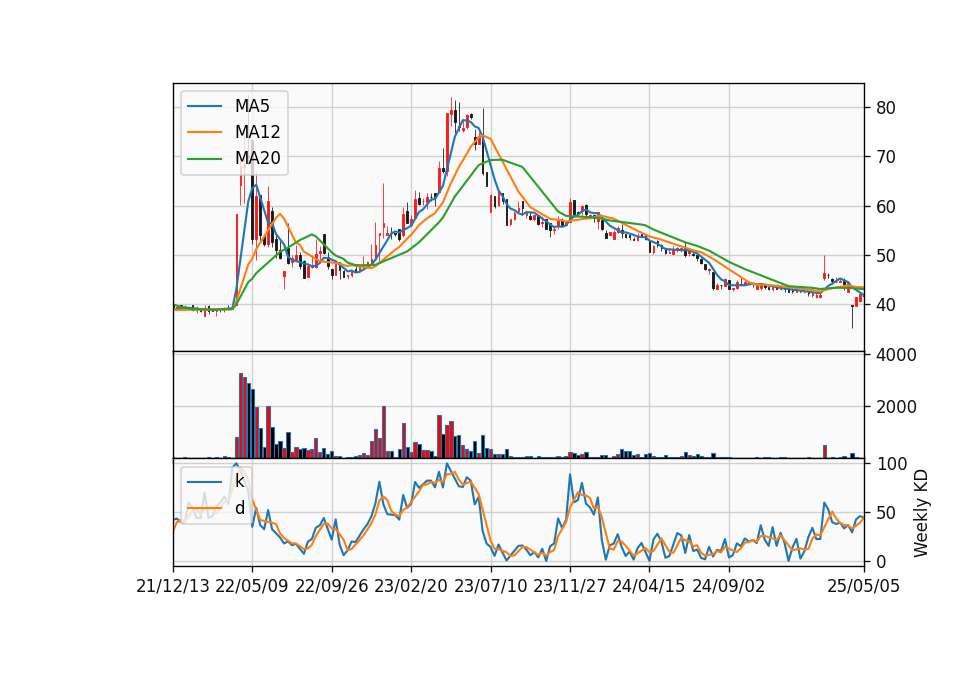The width and height of the screenshot is (960, 690).
Task: Click the 23/02/20 date tick label
Action: pyautogui.click(x=411, y=587)
